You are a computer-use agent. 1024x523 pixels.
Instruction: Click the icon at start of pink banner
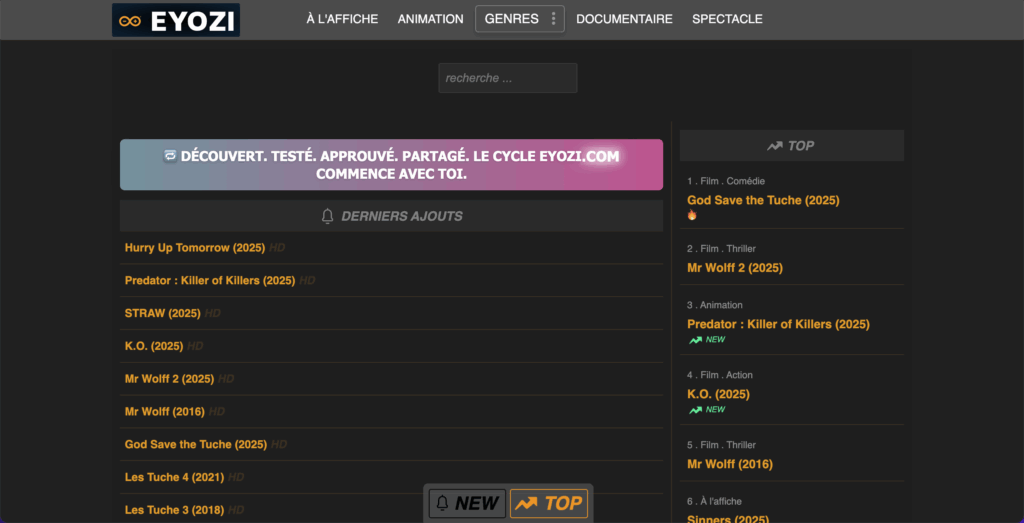(x=170, y=156)
